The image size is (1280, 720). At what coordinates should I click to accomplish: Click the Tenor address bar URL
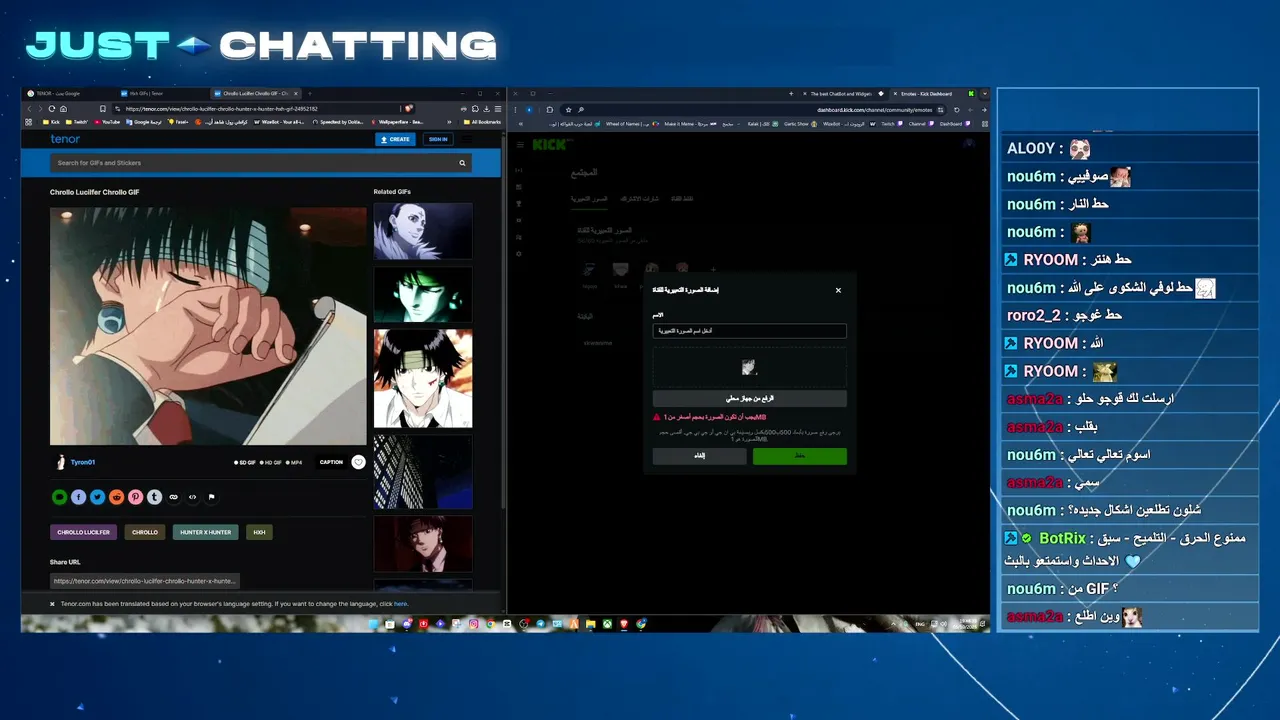221,108
